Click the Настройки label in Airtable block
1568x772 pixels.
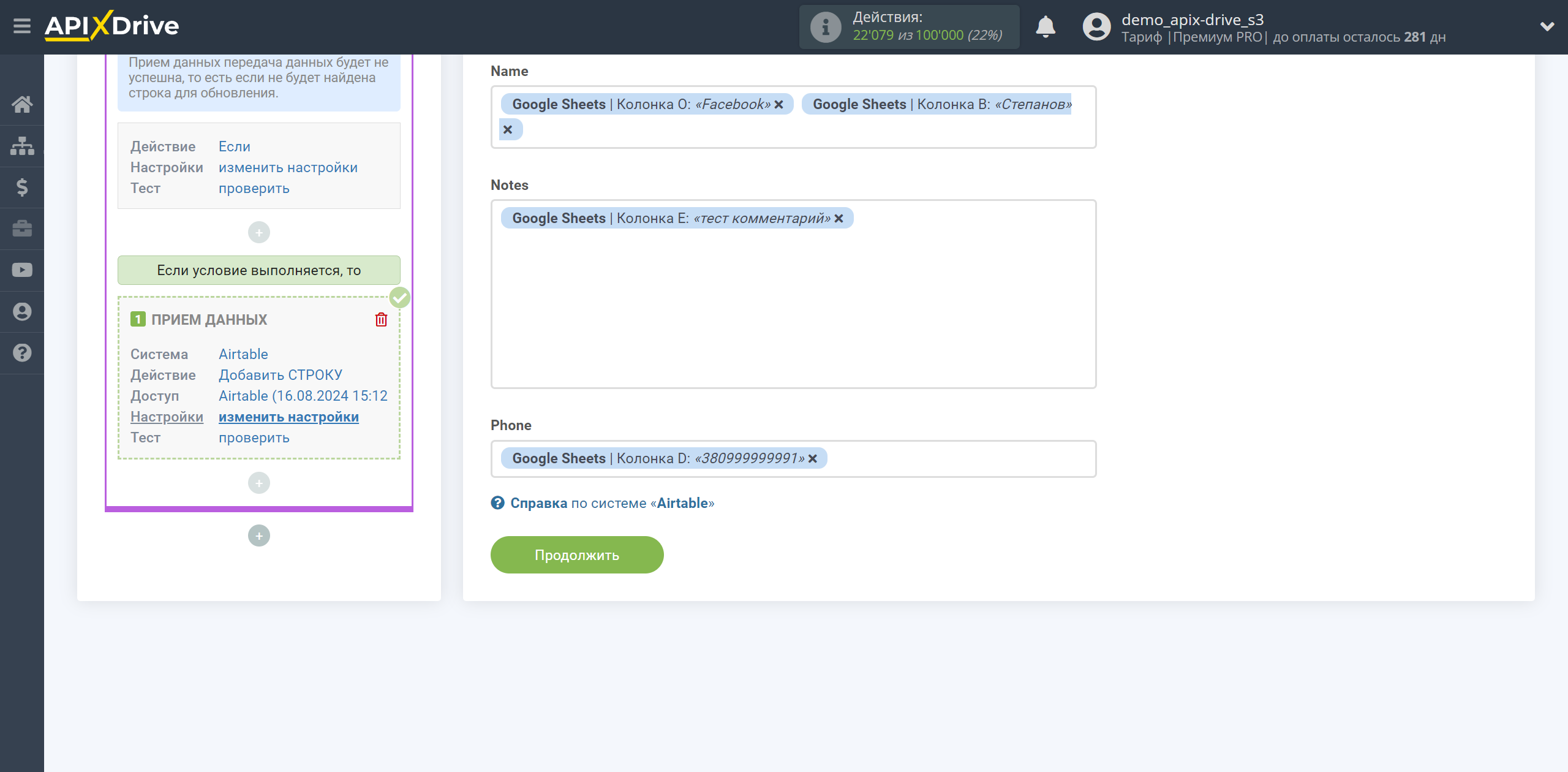point(167,417)
